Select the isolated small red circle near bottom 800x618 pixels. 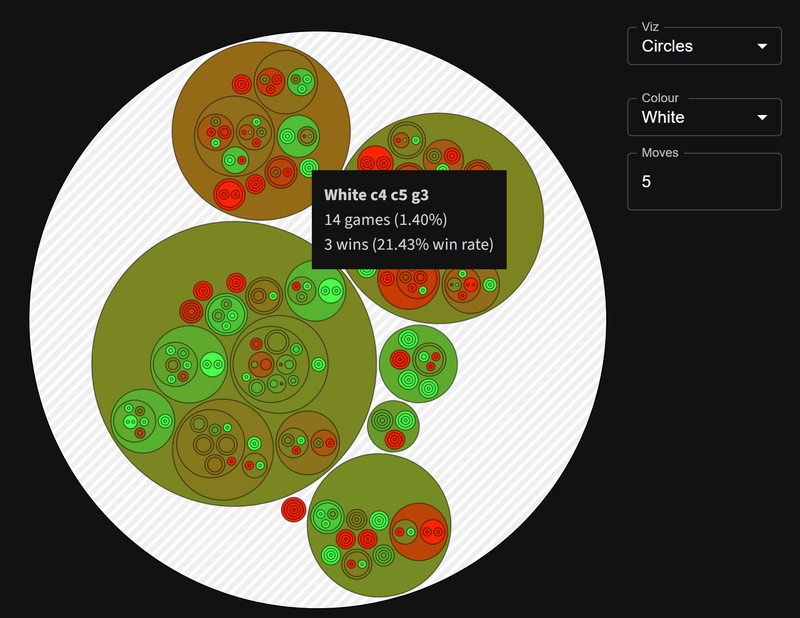tap(293, 509)
